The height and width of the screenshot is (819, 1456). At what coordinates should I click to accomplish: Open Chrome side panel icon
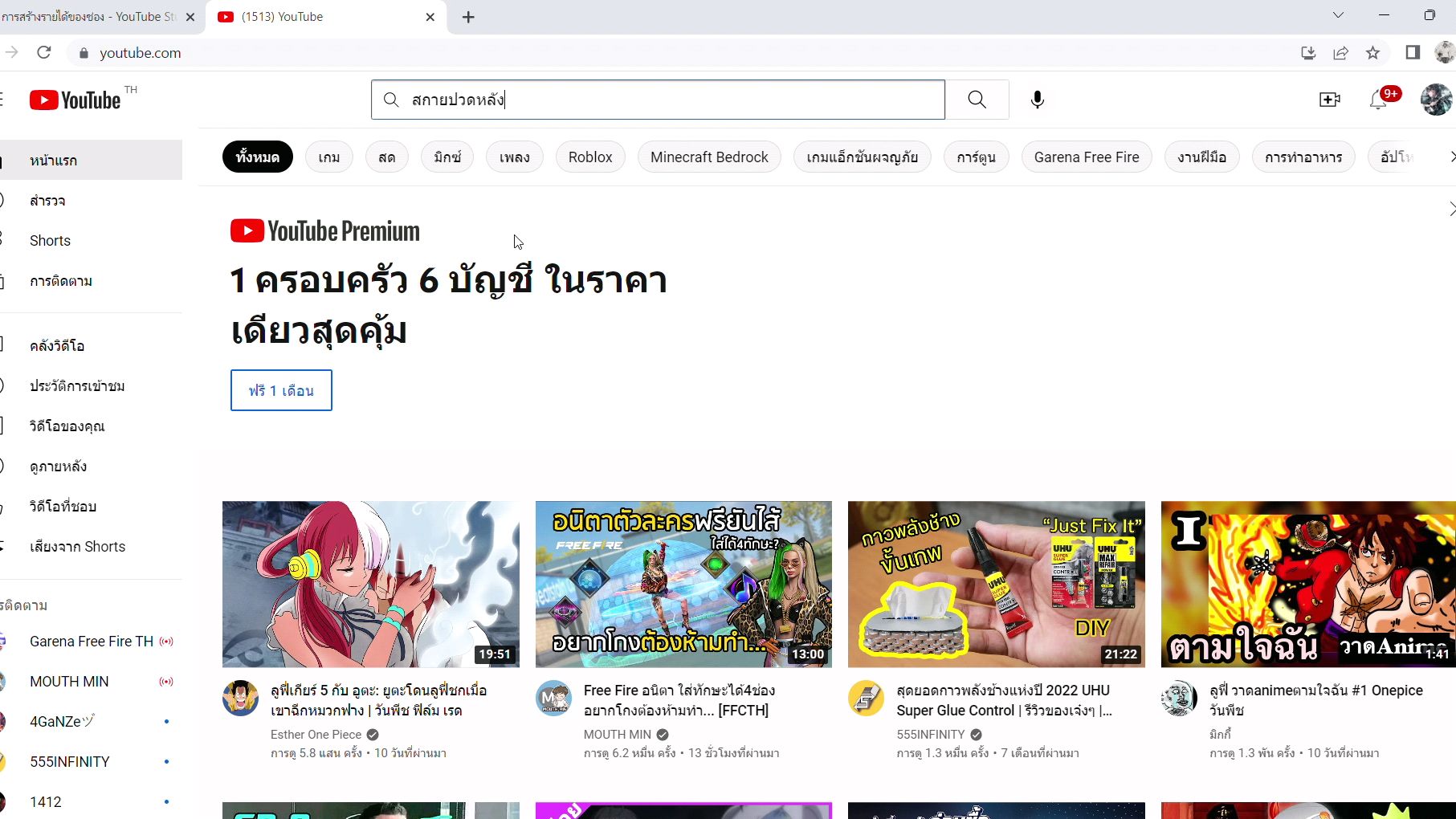point(1413,53)
